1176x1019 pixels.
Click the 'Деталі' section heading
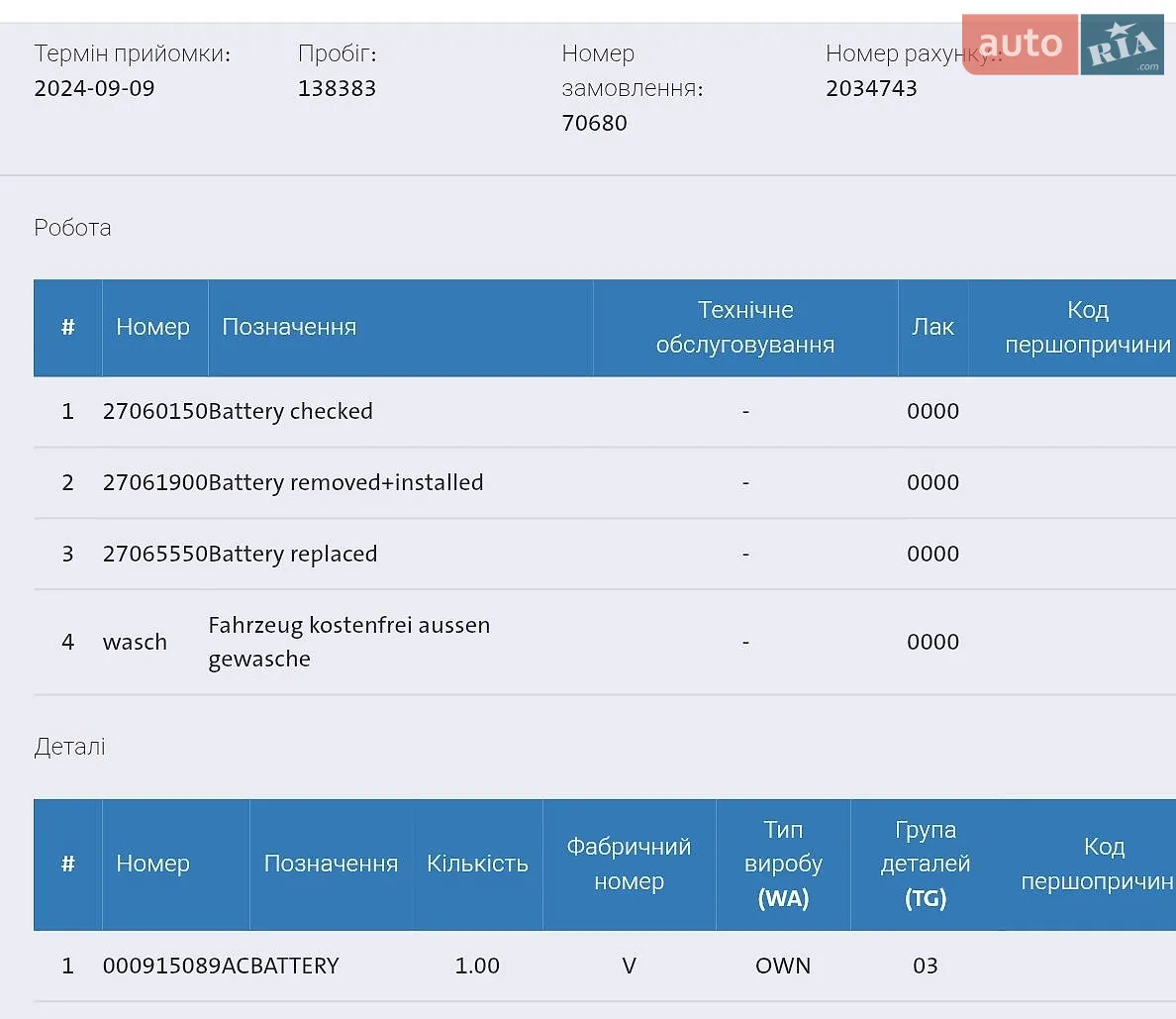click(x=69, y=747)
